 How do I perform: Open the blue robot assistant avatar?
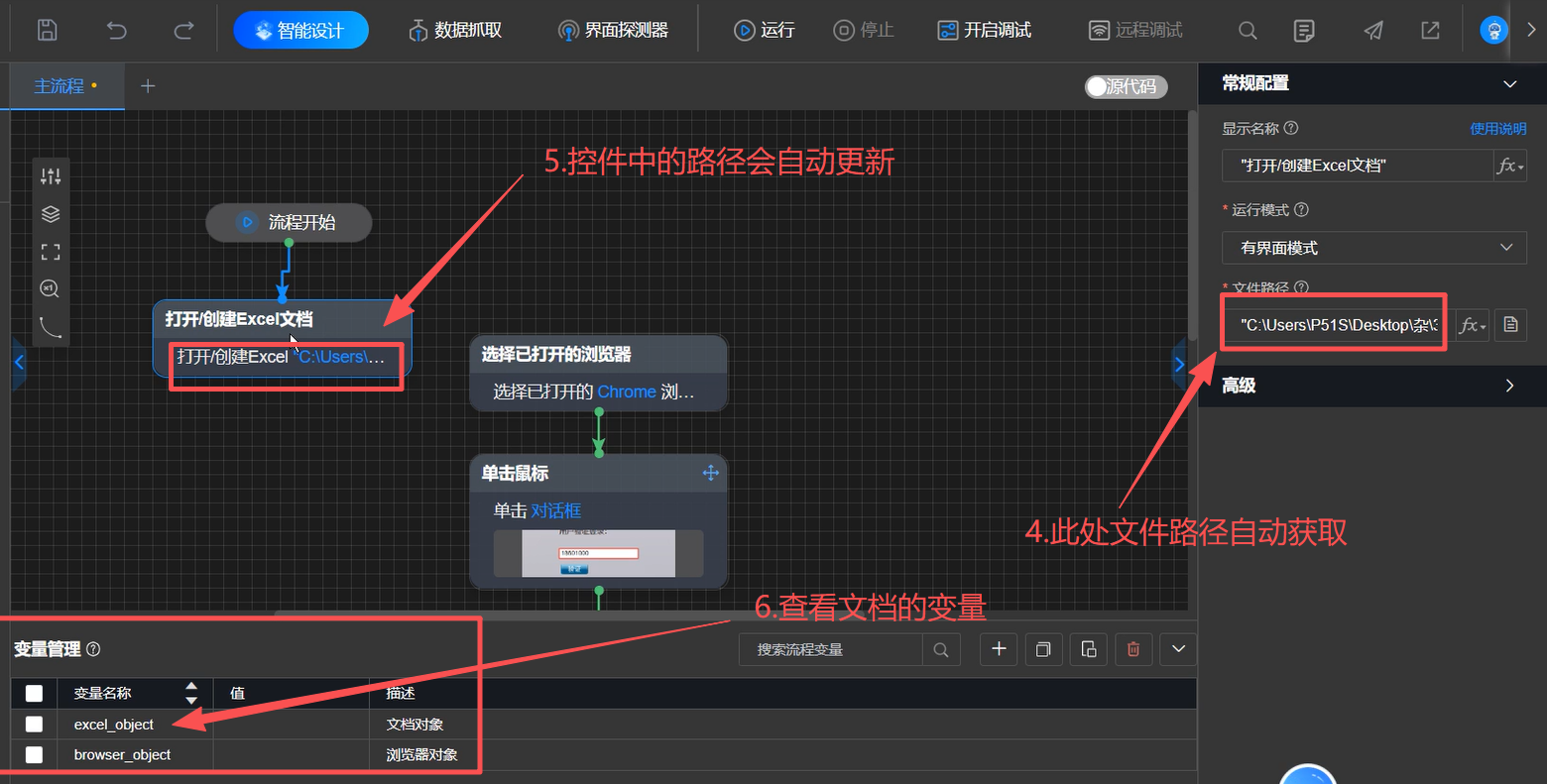pyautogui.click(x=1493, y=30)
